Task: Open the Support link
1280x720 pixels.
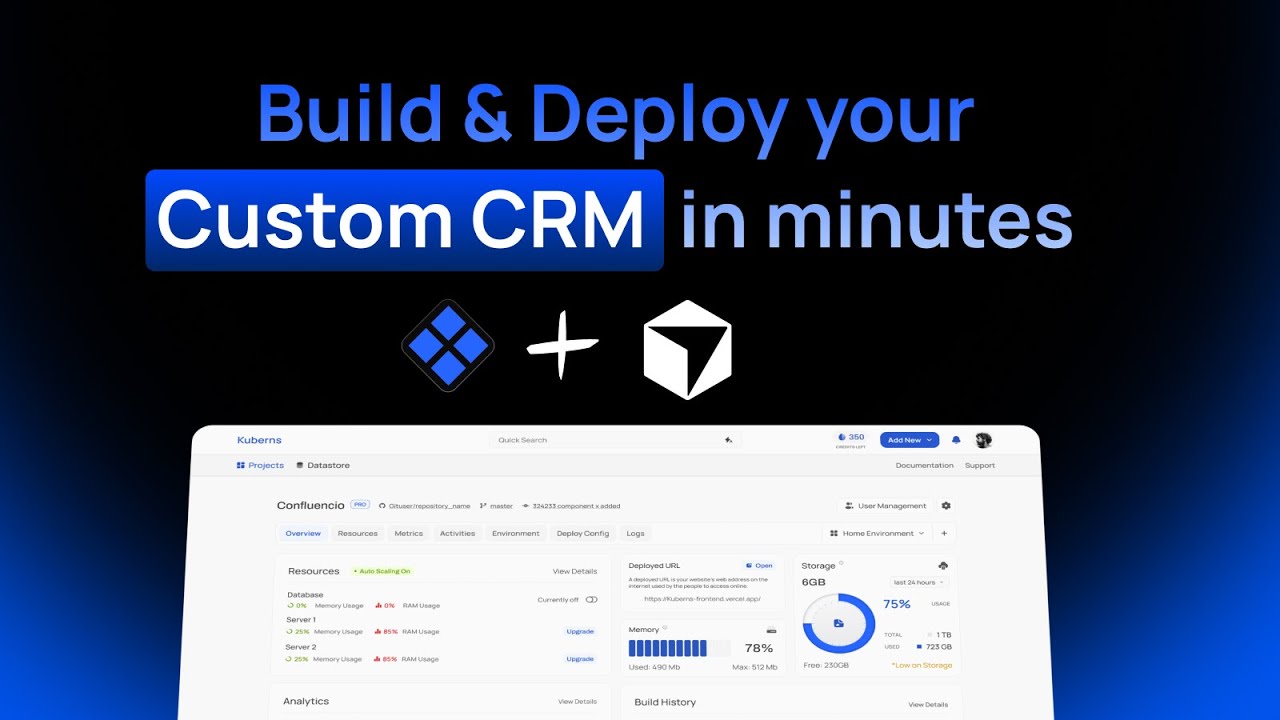Action: [x=980, y=465]
